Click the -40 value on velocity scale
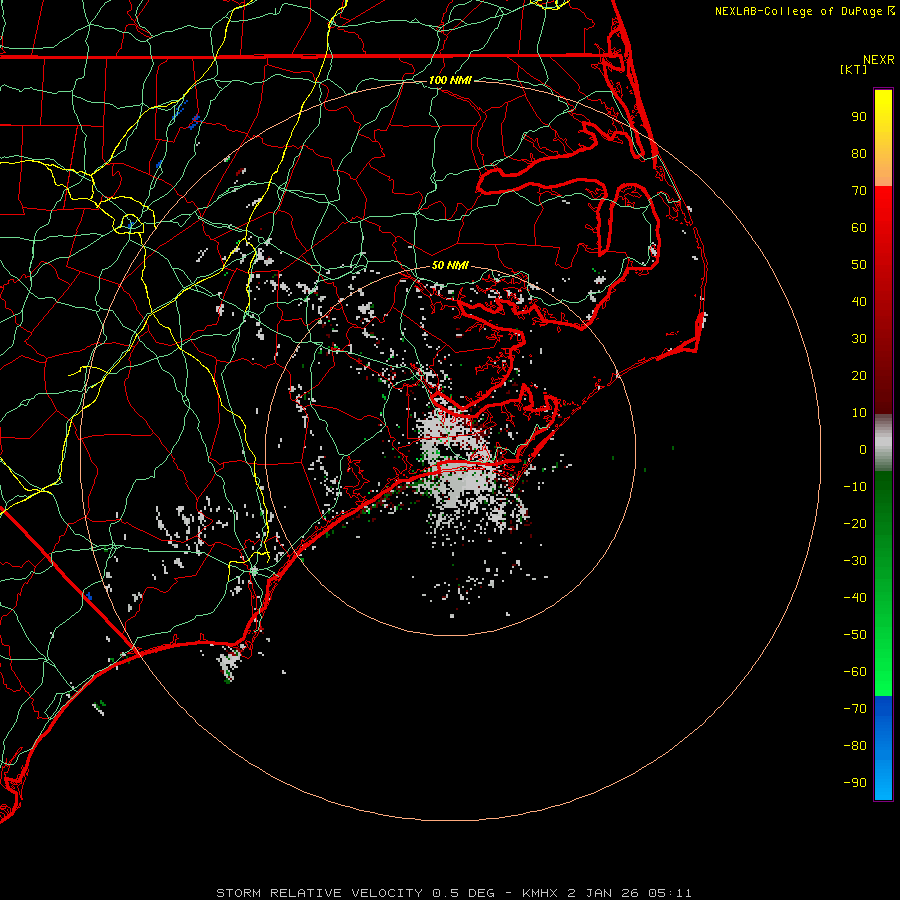This screenshot has width=900, height=900. click(855, 598)
